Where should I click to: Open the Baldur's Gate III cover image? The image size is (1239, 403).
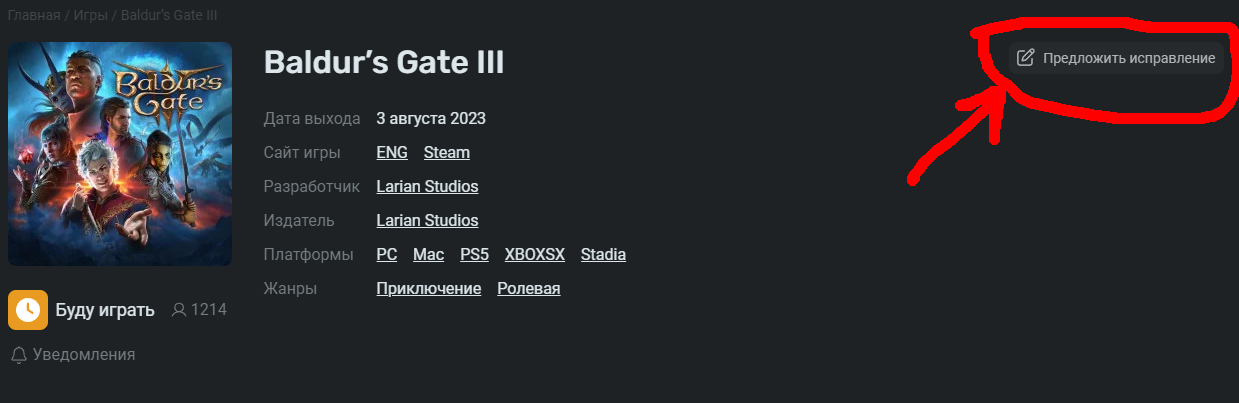point(120,154)
